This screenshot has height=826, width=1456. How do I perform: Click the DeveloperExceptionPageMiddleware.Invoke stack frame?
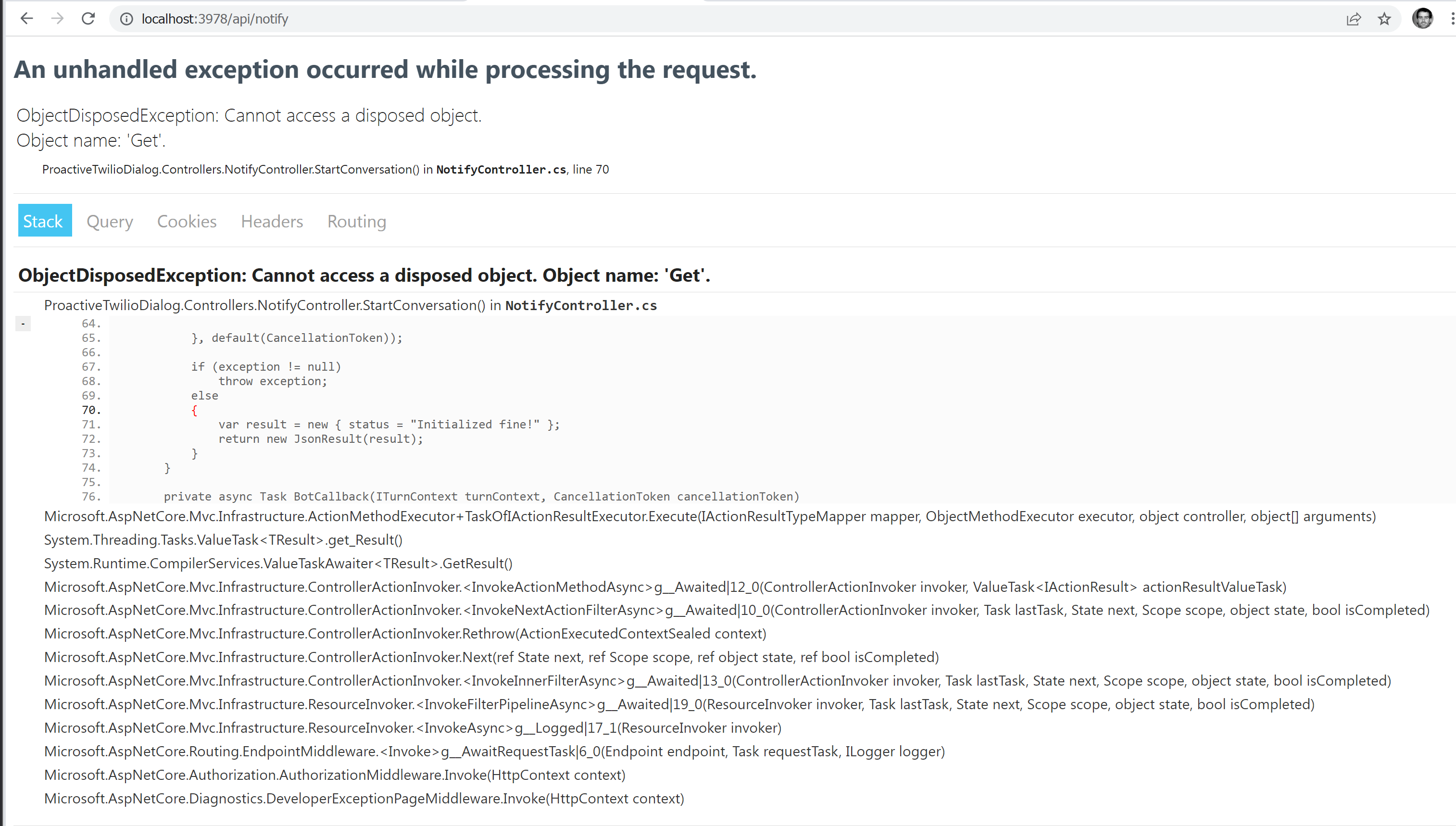click(x=364, y=798)
